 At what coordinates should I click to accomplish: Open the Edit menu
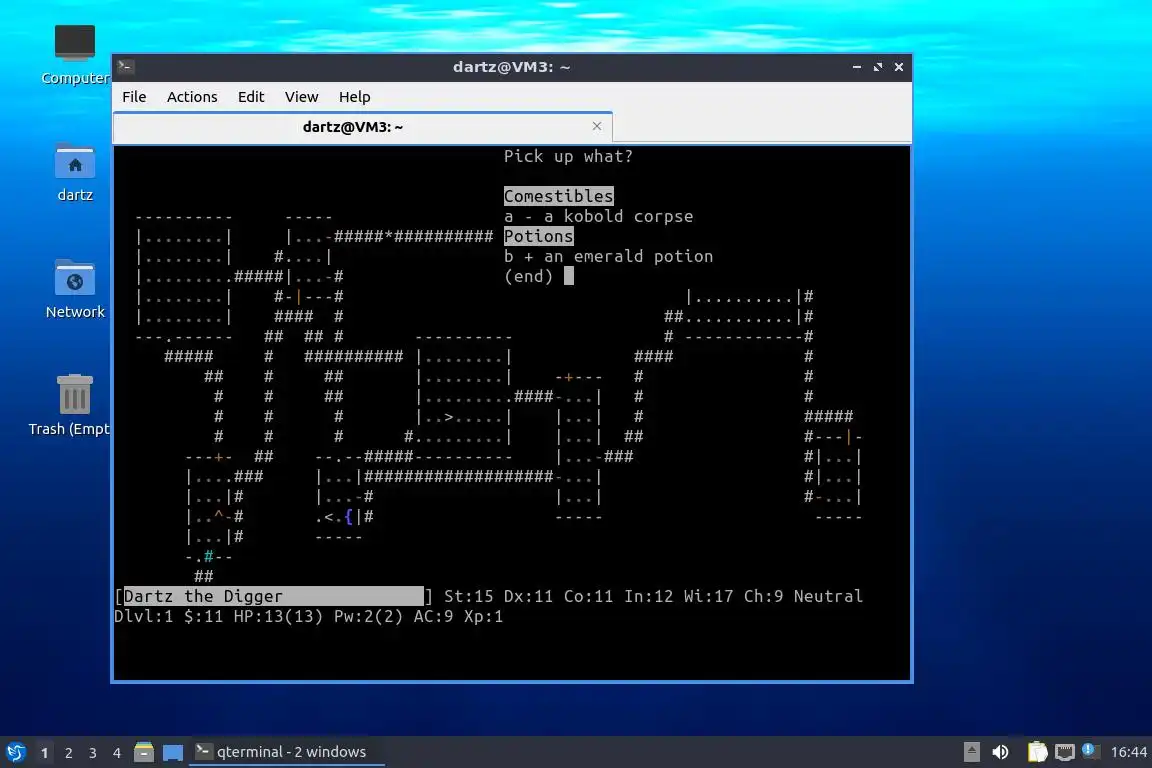tap(251, 97)
